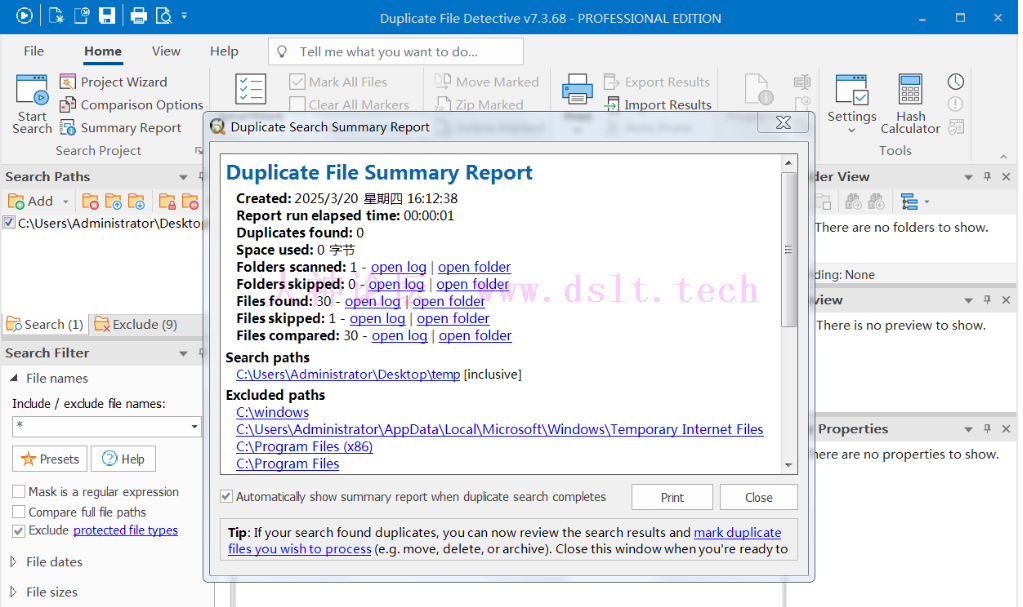Click the start search icon in the title bar
Screen dimensions: 1023x607
(x=24, y=16)
